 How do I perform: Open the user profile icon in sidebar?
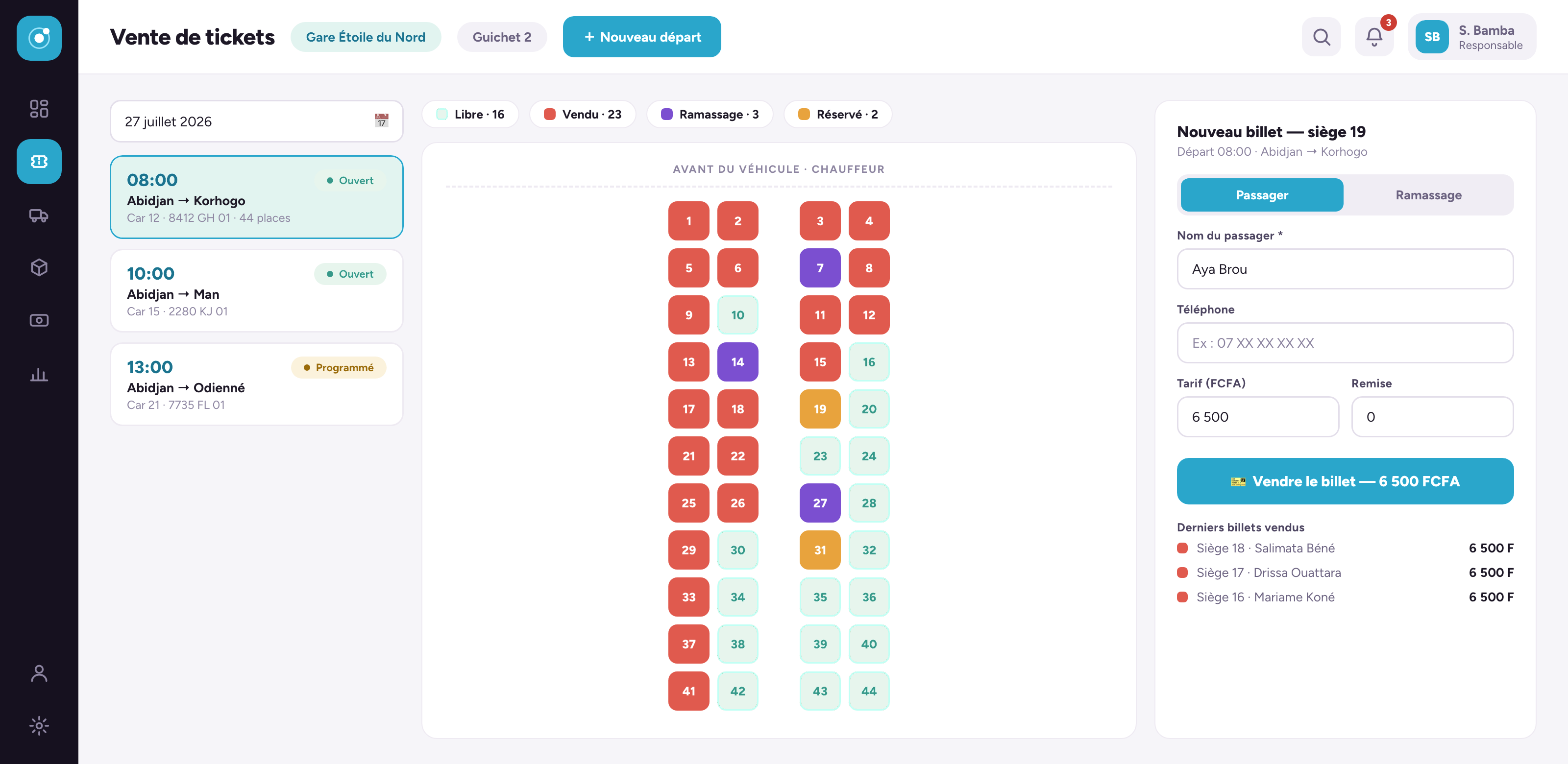coord(39,673)
